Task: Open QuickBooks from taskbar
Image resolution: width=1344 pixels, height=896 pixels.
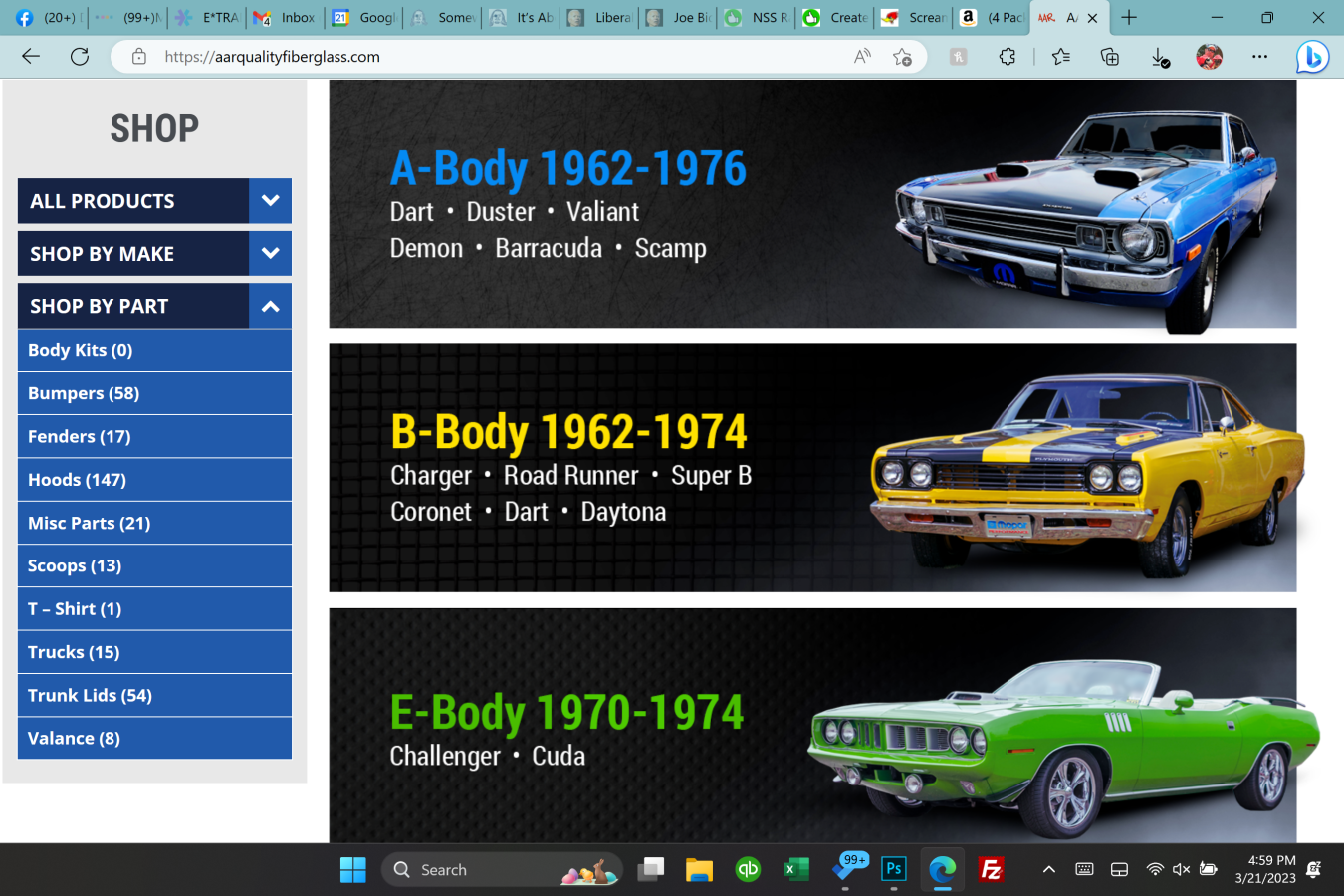Action: click(748, 870)
